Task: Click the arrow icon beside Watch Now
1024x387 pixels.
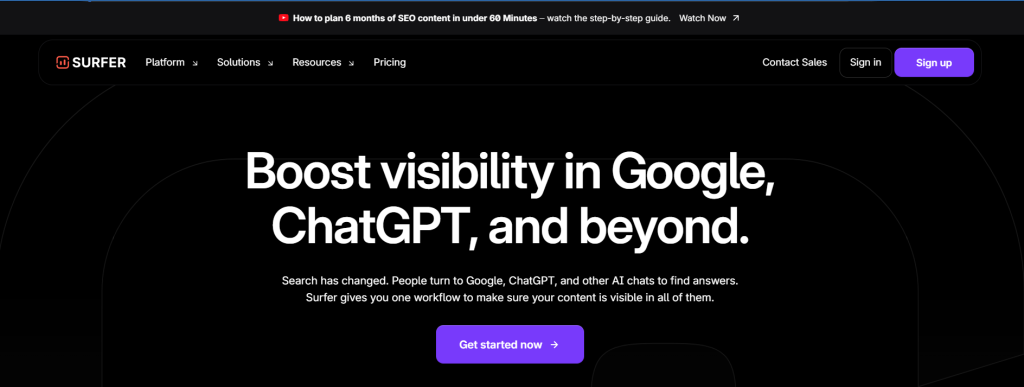Action: [736, 18]
